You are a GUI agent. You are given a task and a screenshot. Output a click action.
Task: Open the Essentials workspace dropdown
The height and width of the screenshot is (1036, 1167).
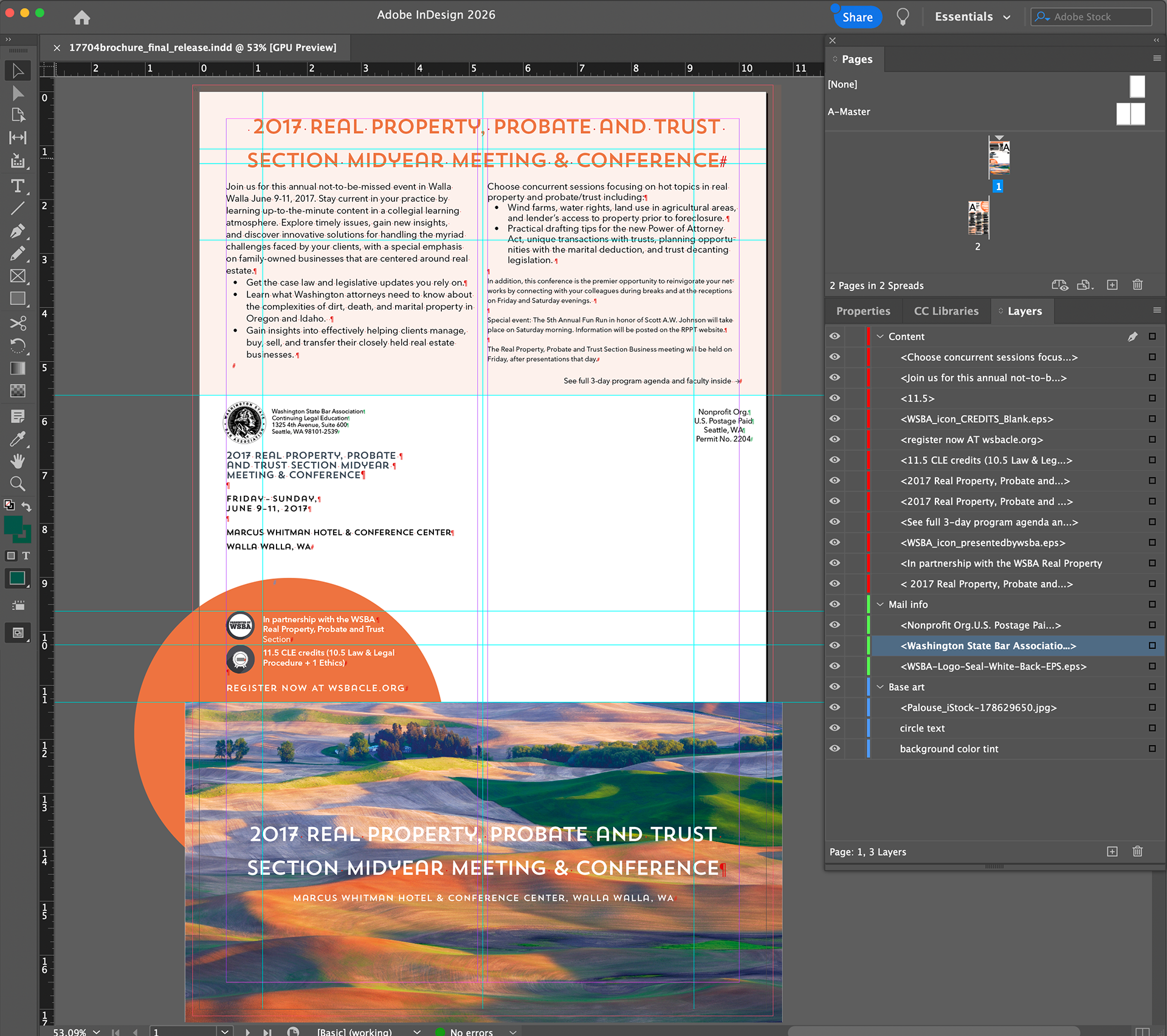click(x=972, y=17)
